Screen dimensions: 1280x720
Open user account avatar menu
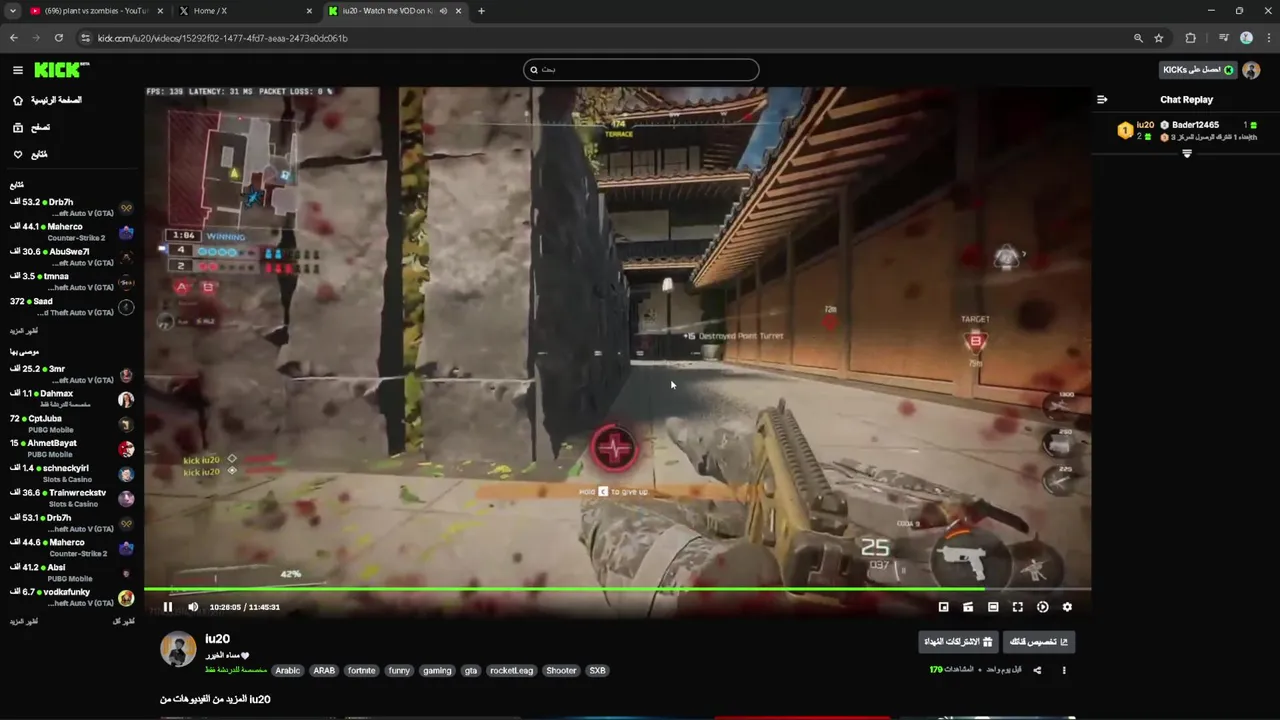pos(1251,70)
